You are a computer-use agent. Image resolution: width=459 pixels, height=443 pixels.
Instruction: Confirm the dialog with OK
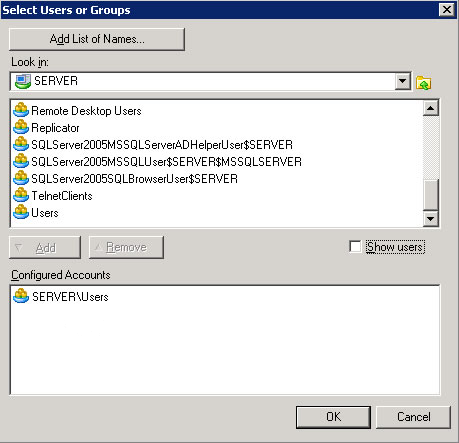pos(333,417)
